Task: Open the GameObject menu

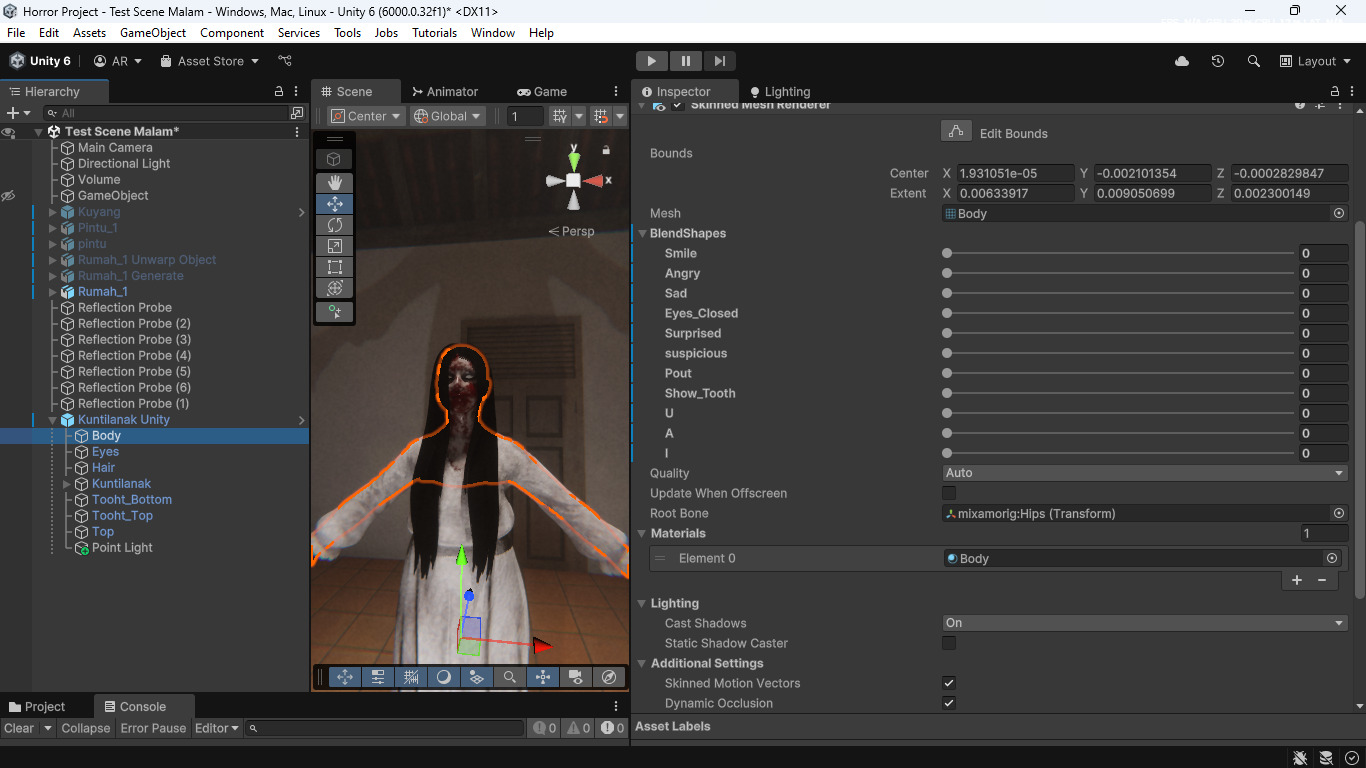Action: coord(153,33)
